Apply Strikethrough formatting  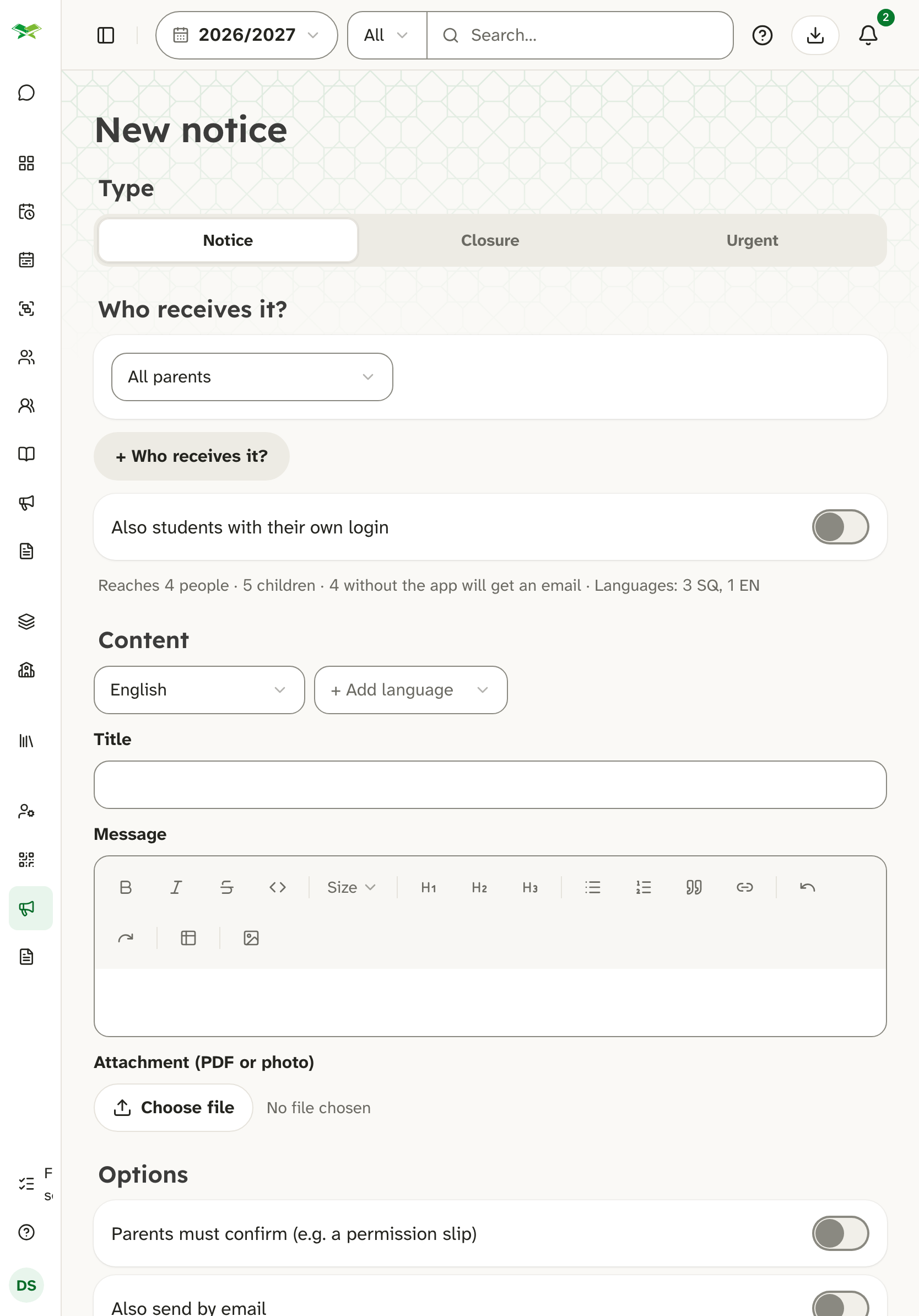(227, 887)
